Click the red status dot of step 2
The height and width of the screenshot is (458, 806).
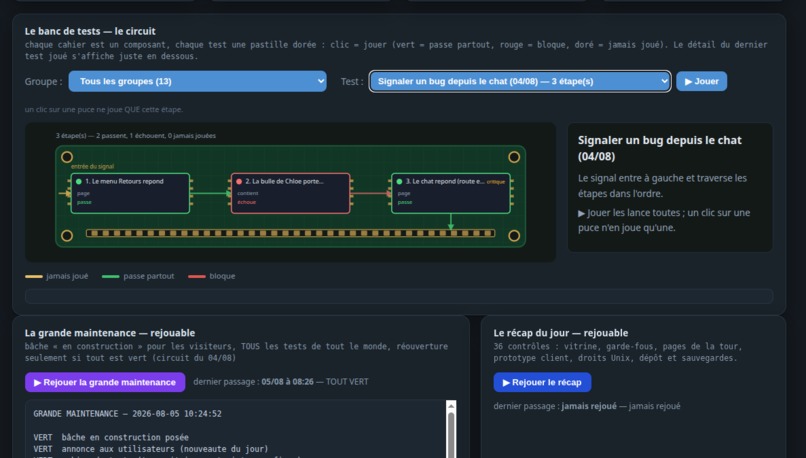[239, 181]
